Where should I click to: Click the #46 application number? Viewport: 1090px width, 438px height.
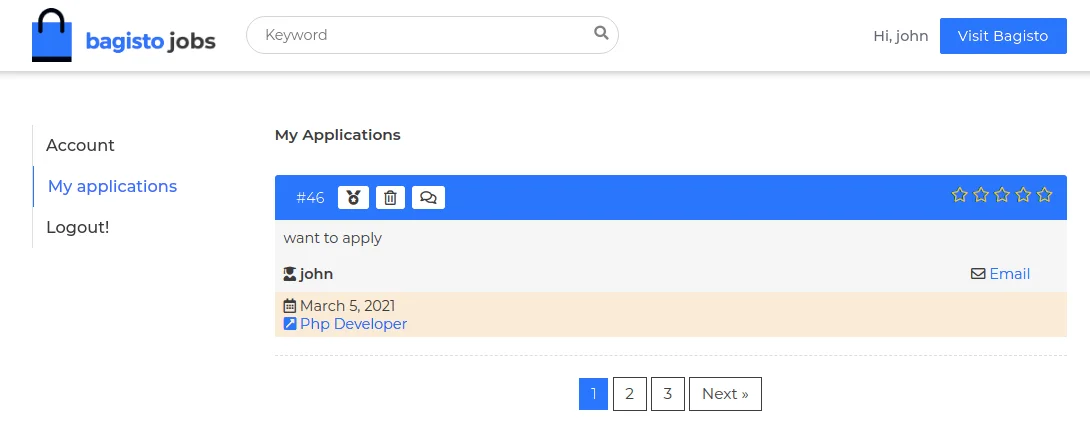(x=310, y=198)
